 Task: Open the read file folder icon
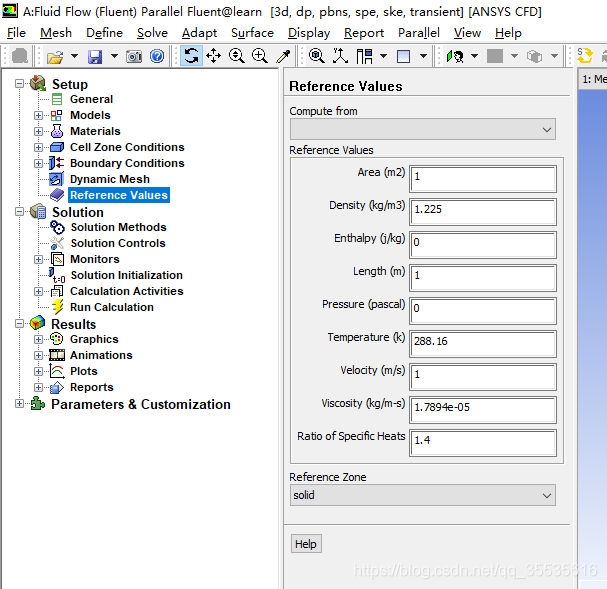click(55, 57)
